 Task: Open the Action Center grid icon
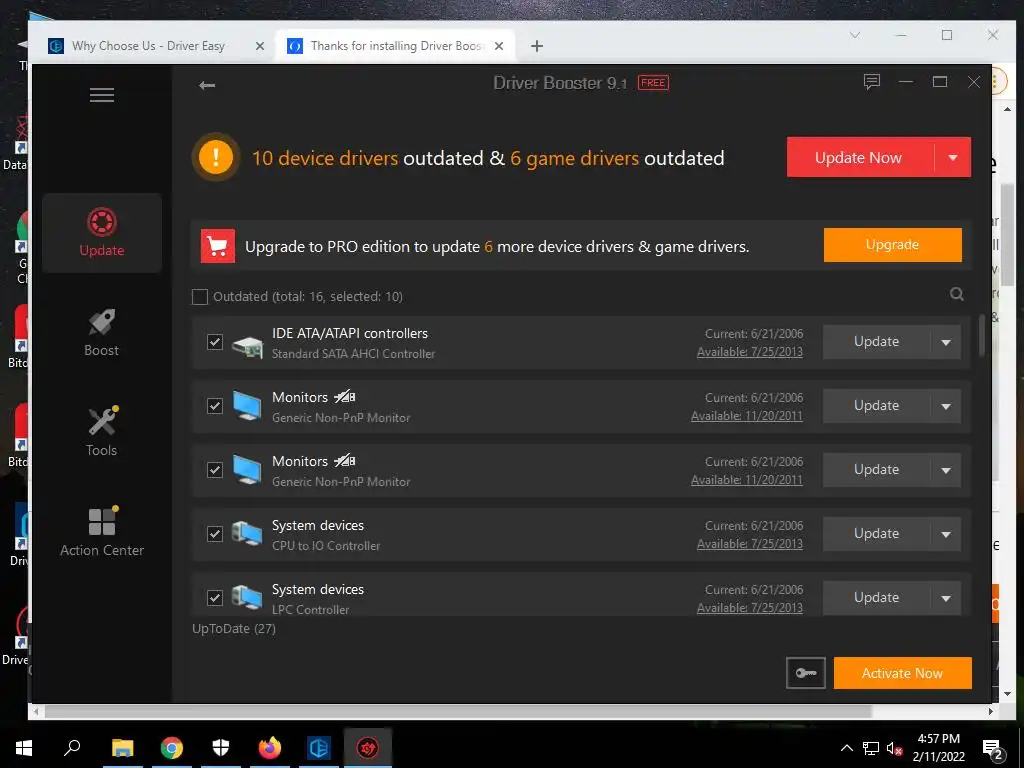(x=103, y=521)
